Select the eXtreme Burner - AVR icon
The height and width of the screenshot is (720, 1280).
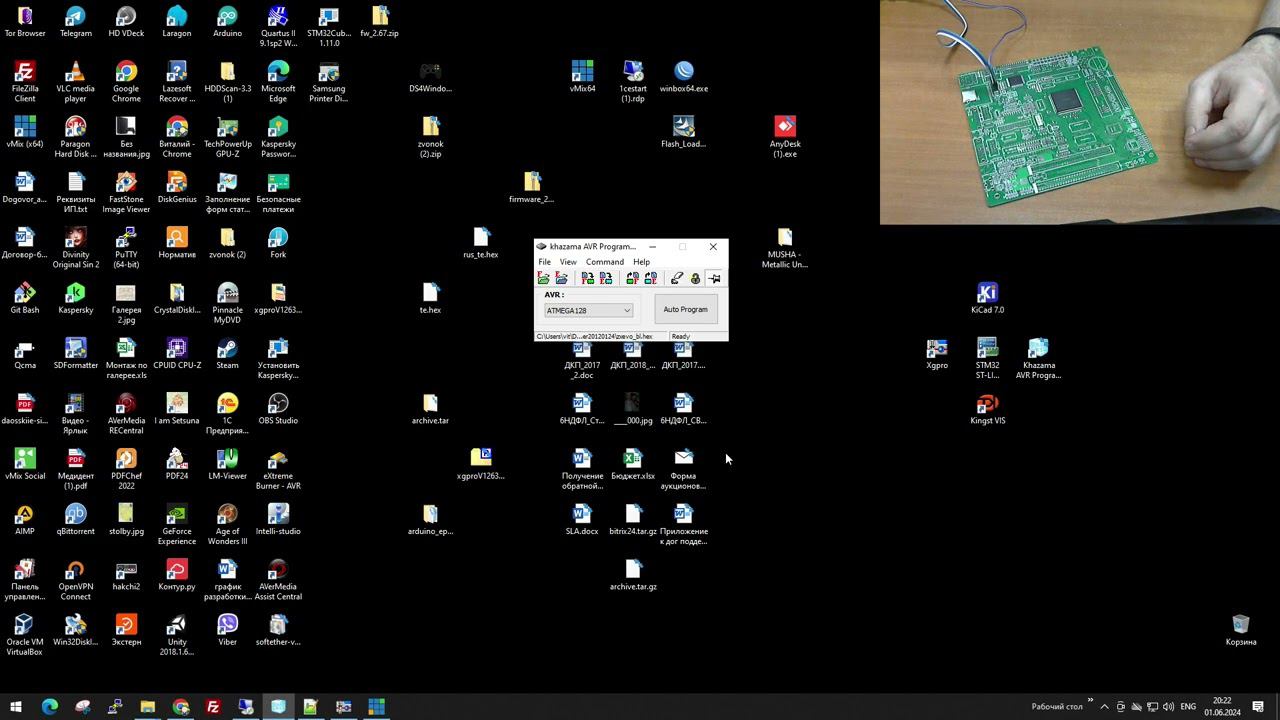278,469
